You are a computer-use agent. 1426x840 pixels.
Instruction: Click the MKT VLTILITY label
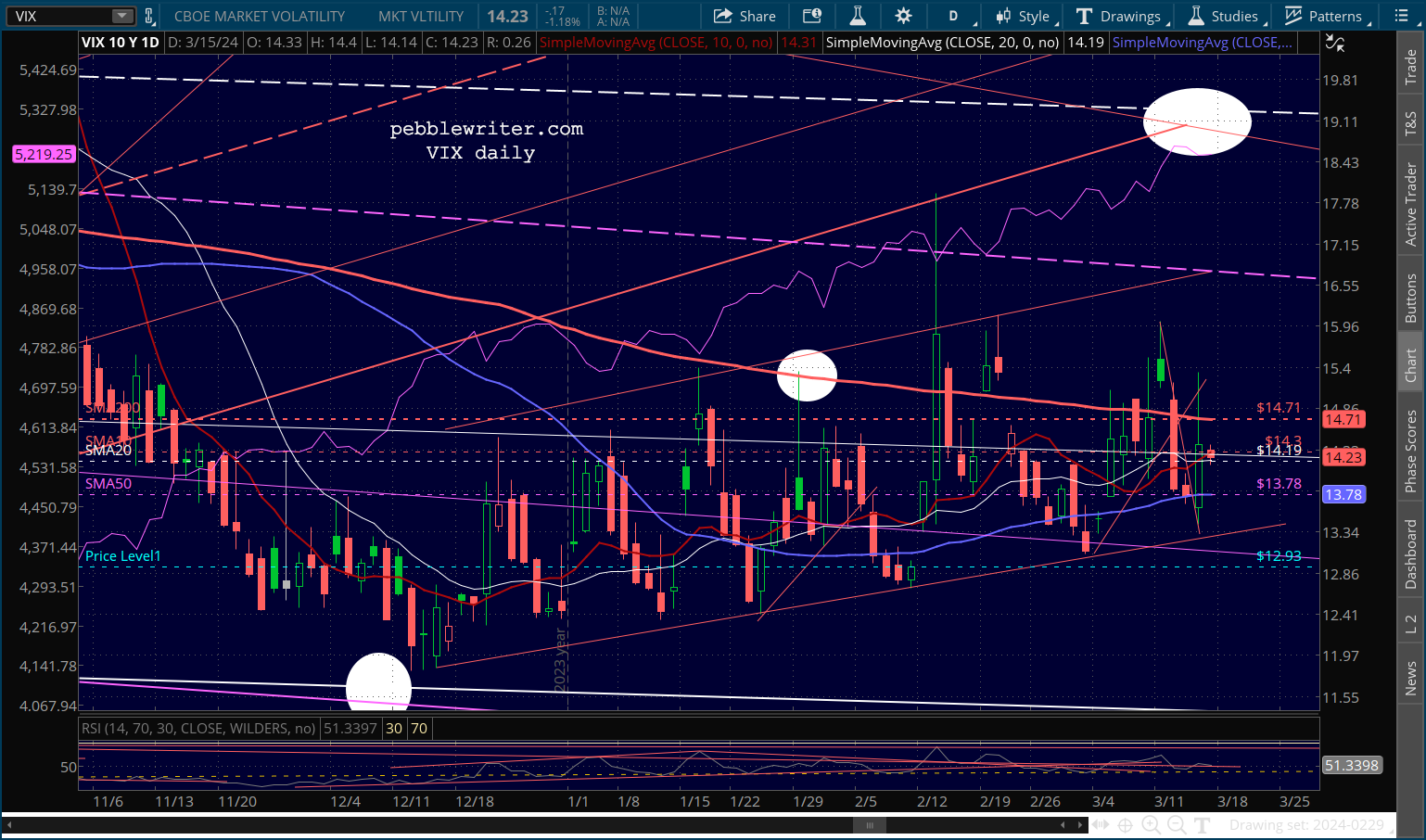point(421,16)
